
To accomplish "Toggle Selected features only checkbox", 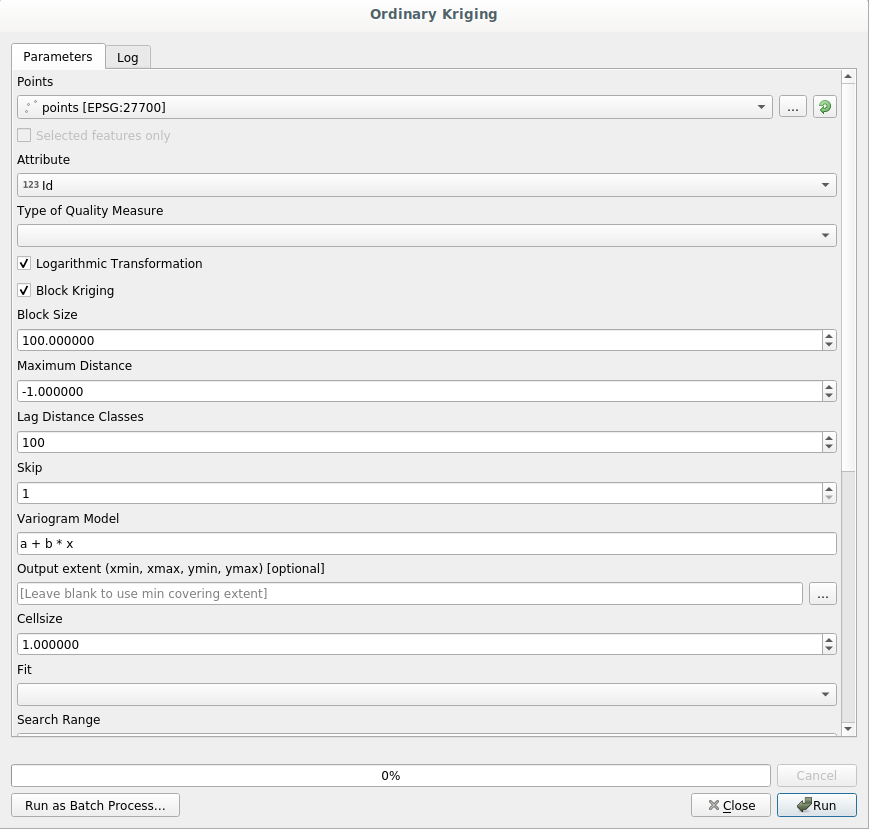I will tap(25, 136).
